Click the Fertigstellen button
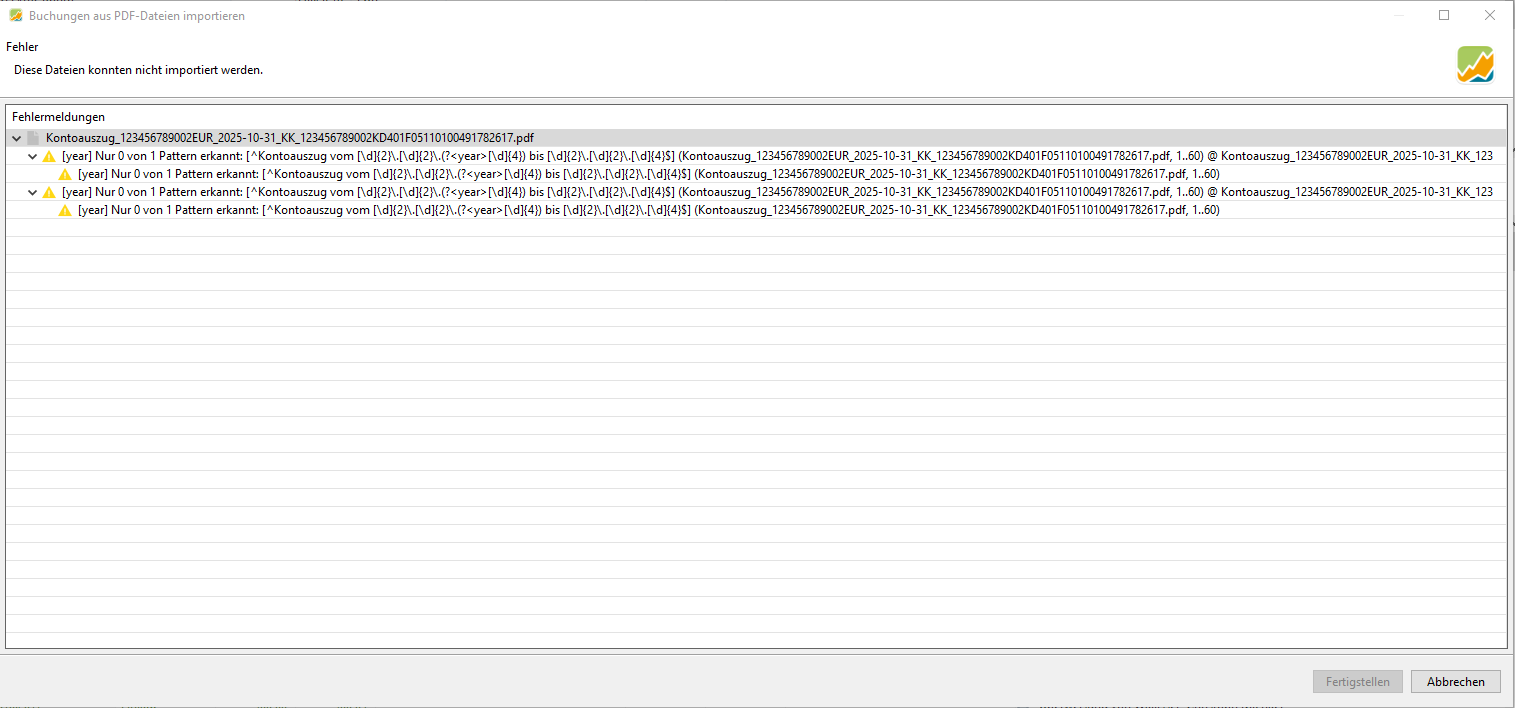The height and width of the screenshot is (708, 1515). [1357, 682]
